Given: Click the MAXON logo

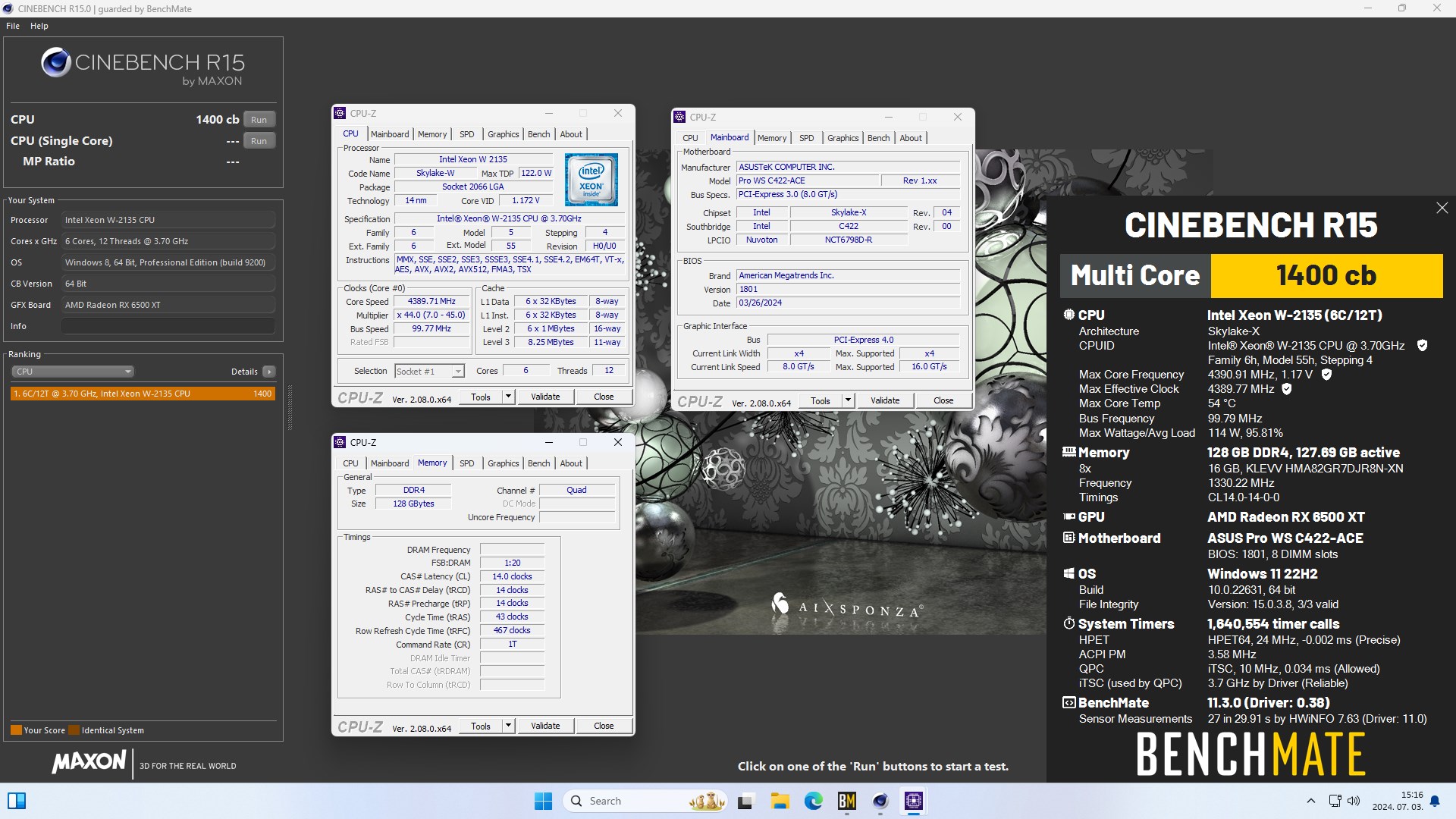Looking at the screenshot, I should pyautogui.click(x=89, y=762).
